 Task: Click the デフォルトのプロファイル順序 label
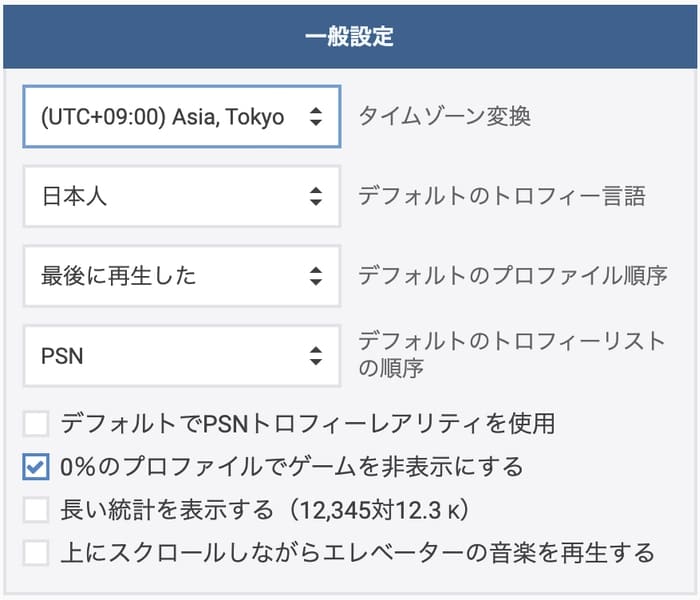click(x=512, y=275)
